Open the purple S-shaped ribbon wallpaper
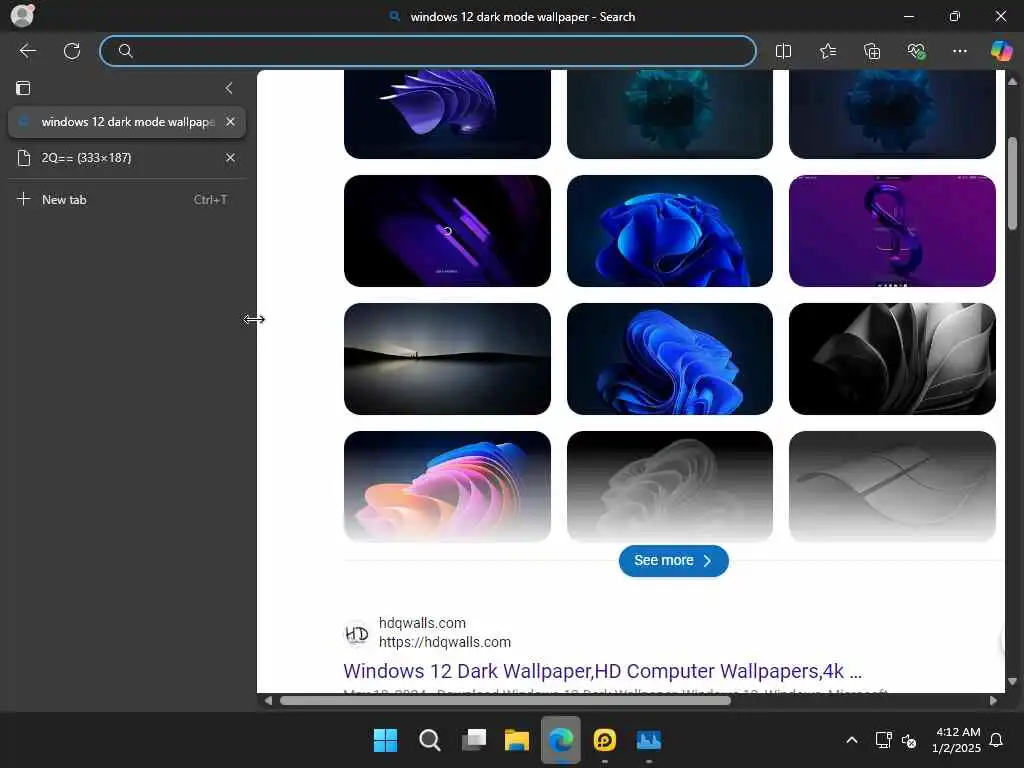This screenshot has width=1024, height=768. [x=892, y=231]
